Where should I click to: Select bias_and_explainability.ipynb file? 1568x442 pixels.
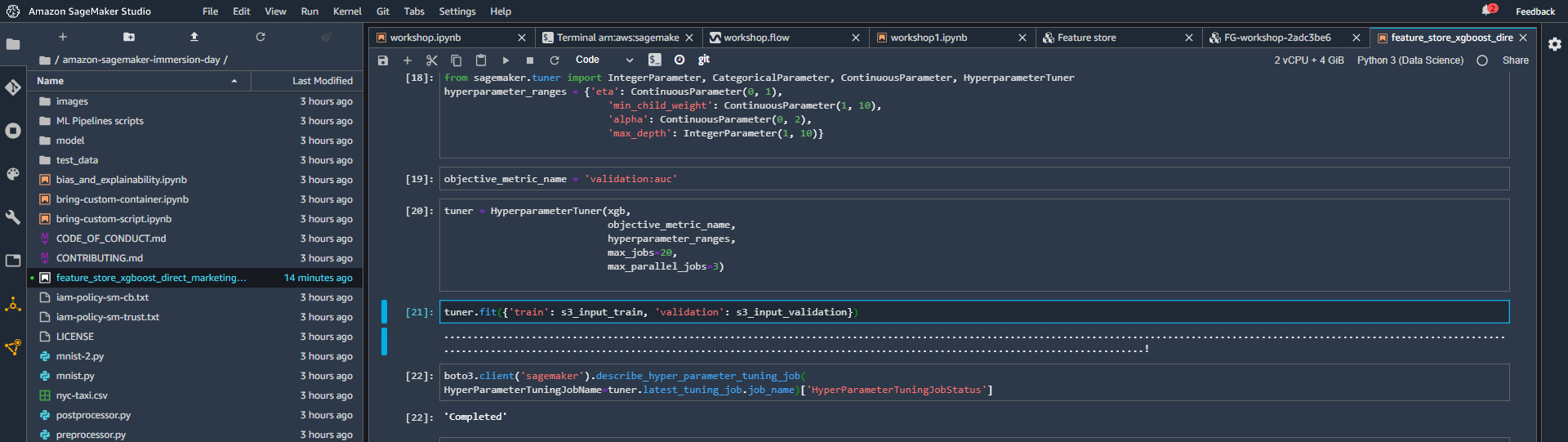195,180
